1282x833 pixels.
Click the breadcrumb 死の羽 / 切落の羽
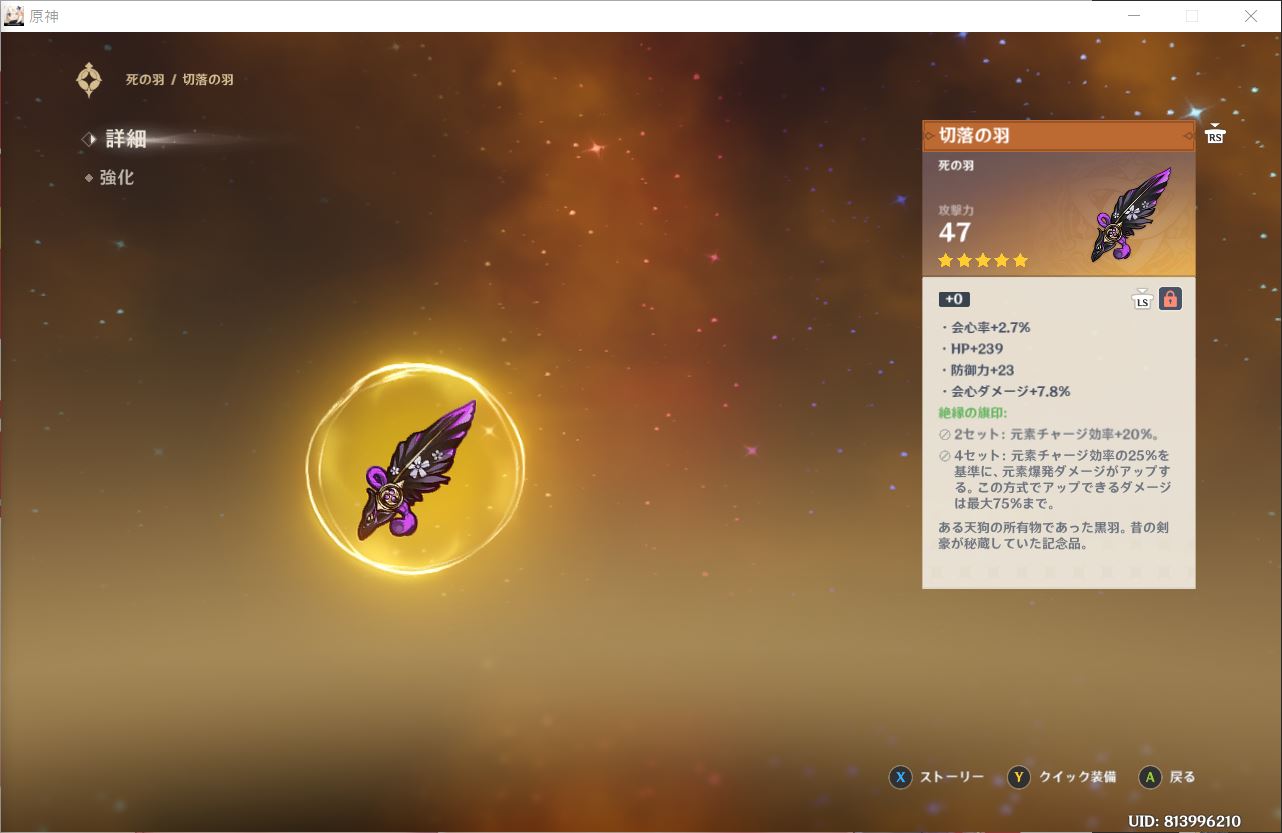tap(180, 80)
